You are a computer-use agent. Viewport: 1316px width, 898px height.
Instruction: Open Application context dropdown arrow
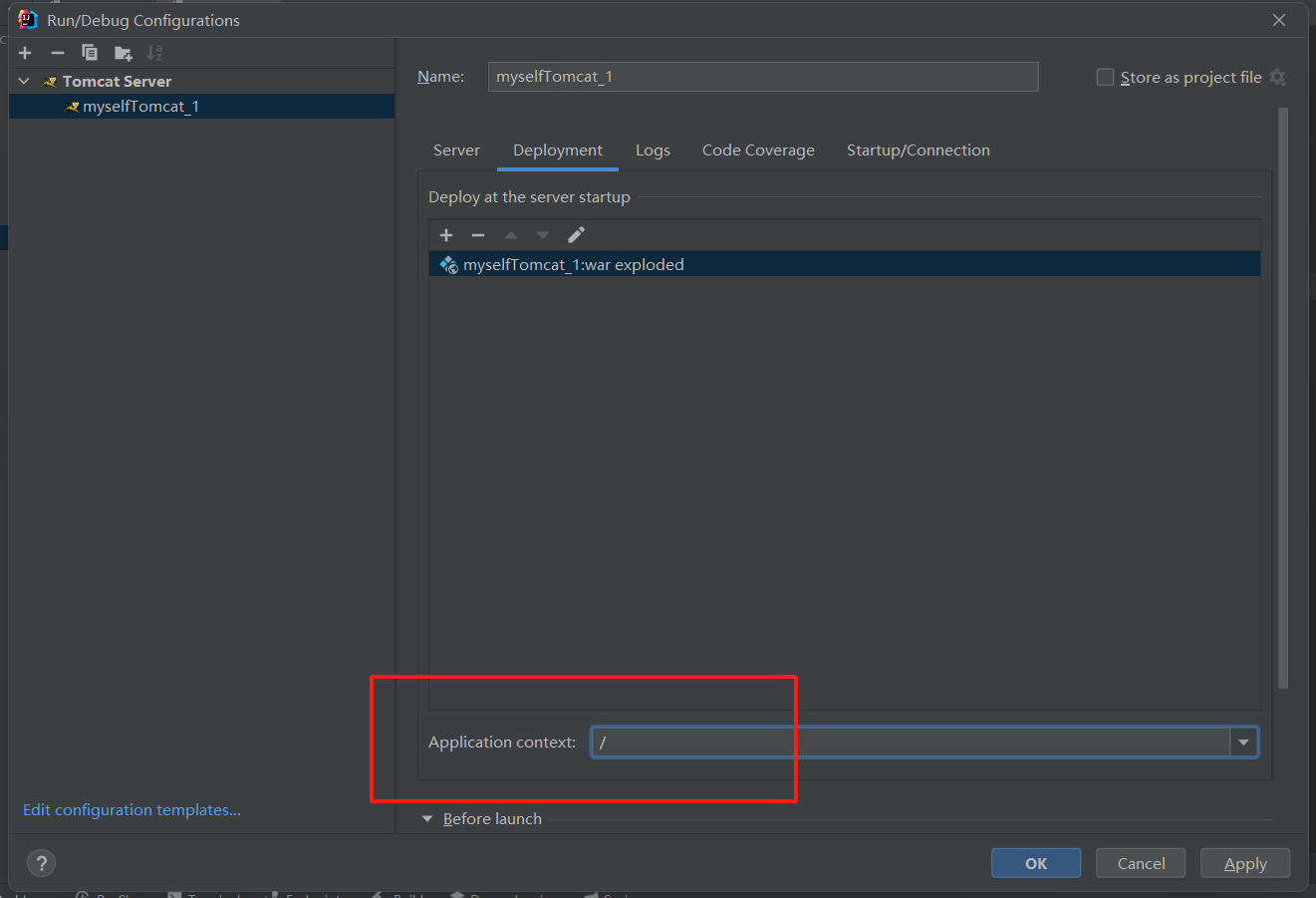[x=1243, y=743]
